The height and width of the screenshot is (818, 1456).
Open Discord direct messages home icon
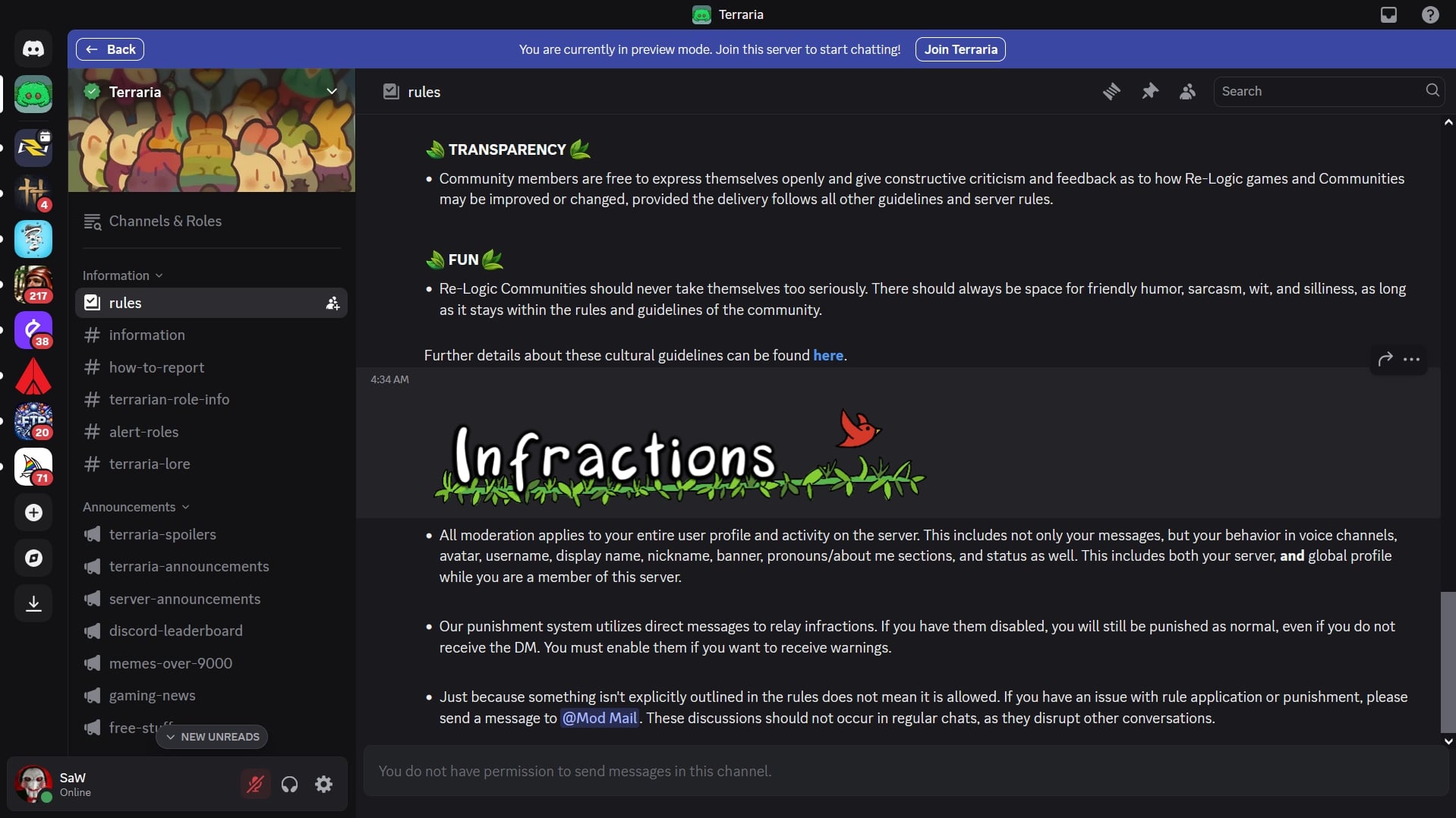(33, 49)
